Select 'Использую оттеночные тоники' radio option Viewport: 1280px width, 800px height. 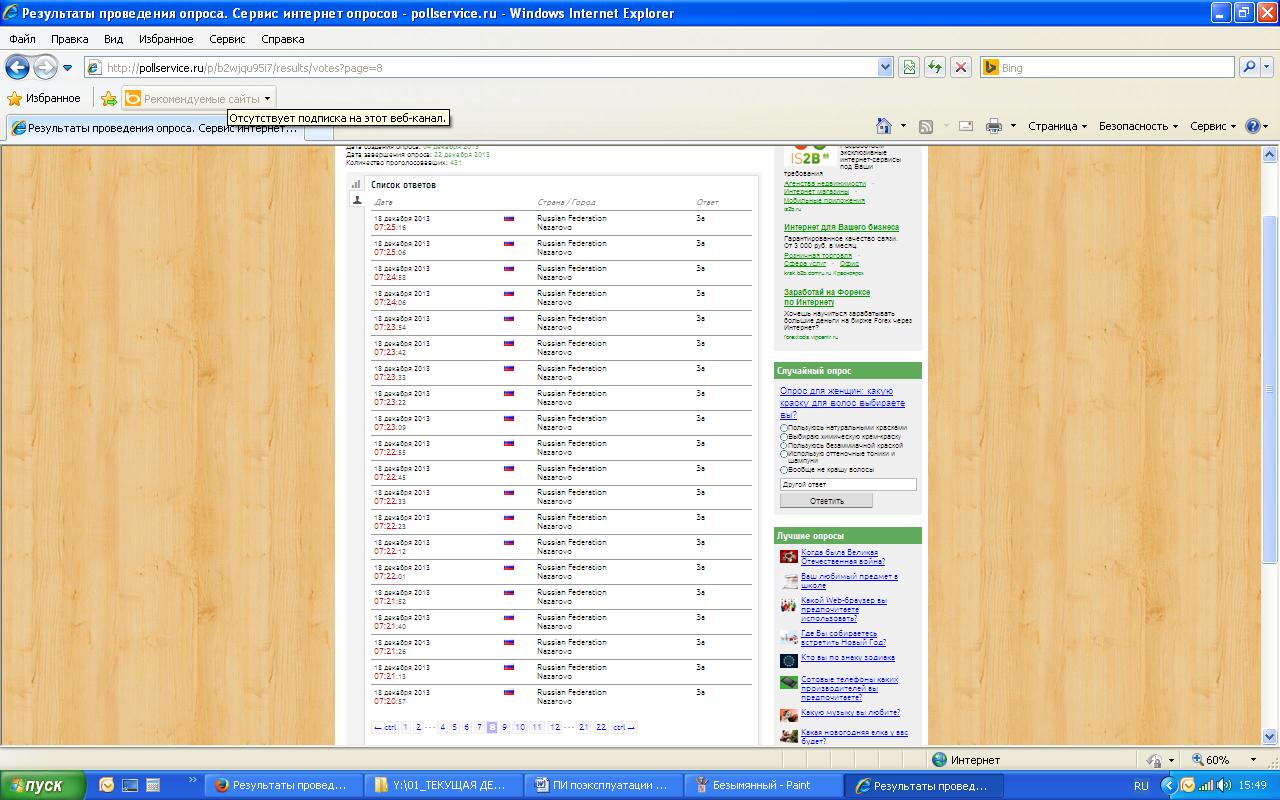[x=784, y=455]
